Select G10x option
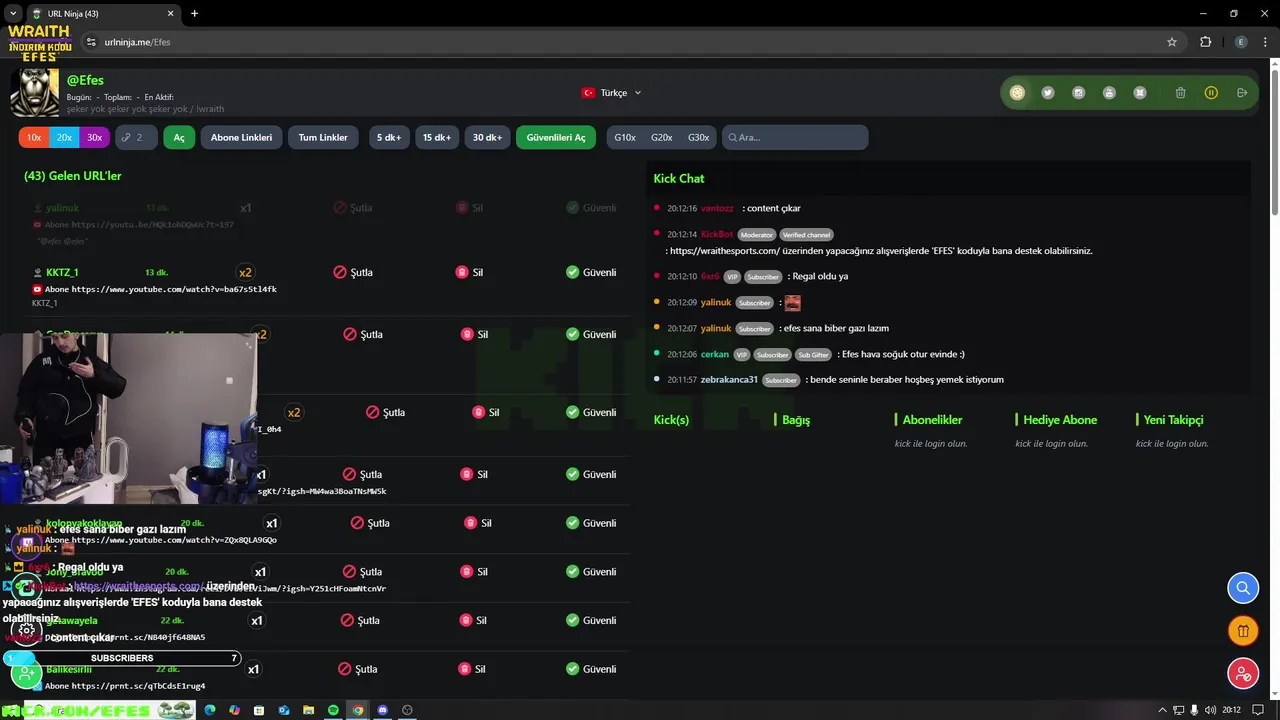1280x720 pixels. pos(625,137)
